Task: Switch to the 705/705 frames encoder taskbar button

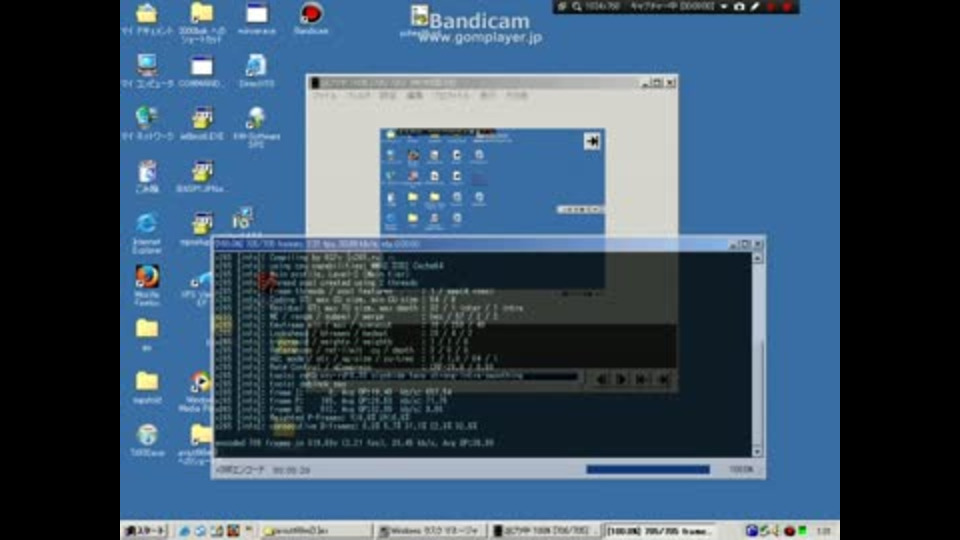Action: coord(660,531)
